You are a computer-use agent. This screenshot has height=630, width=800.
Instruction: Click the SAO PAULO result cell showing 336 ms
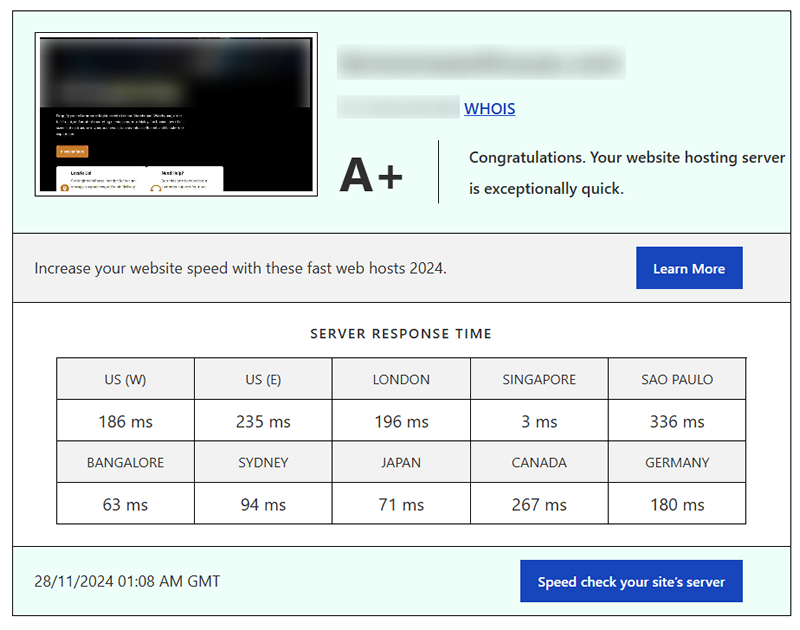[677, 421]
